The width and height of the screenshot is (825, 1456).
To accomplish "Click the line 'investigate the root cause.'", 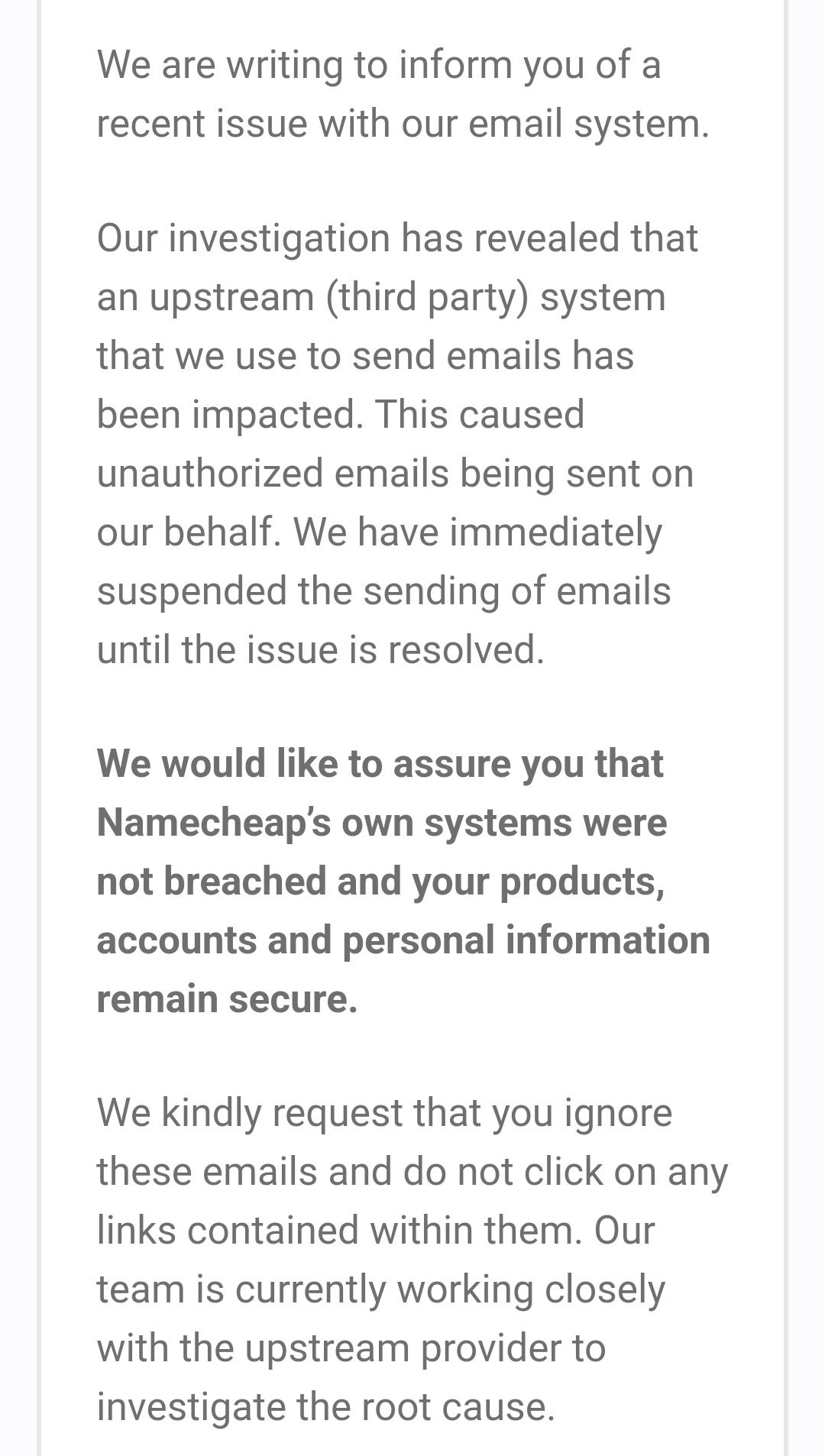I will 325,1407.
